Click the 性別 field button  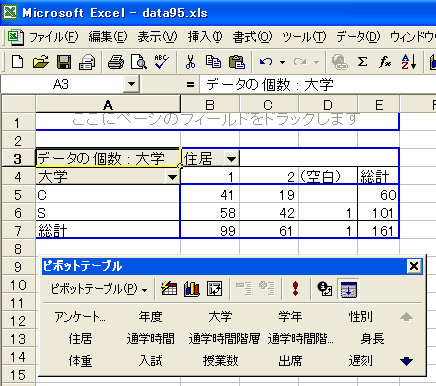[361, 316]
